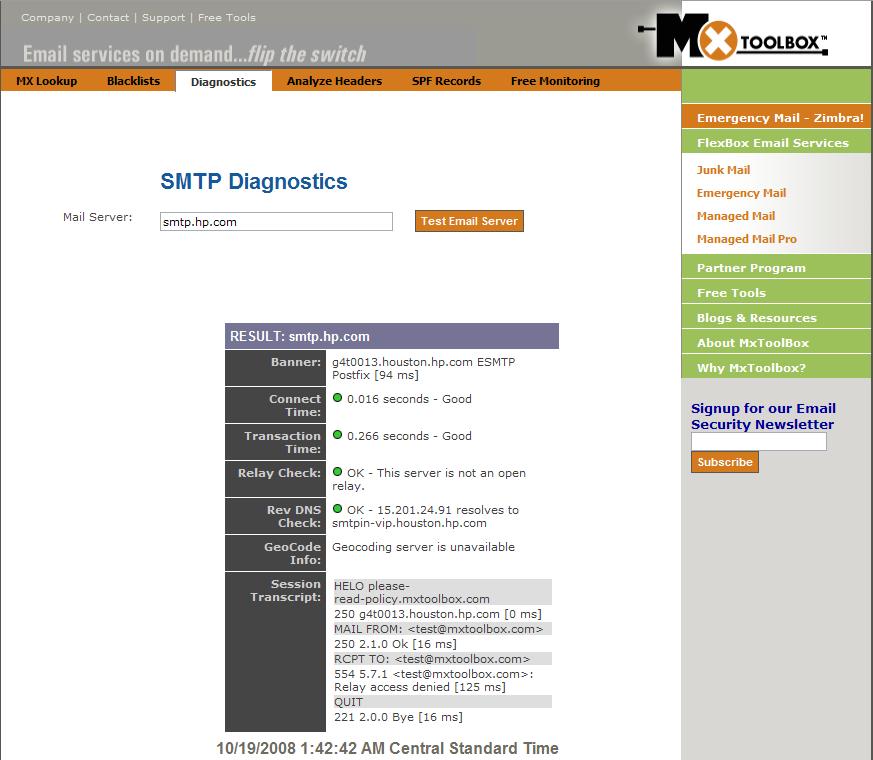Click the newsletter email input field
Screen dimensions: 873x760
coord(759,442)
